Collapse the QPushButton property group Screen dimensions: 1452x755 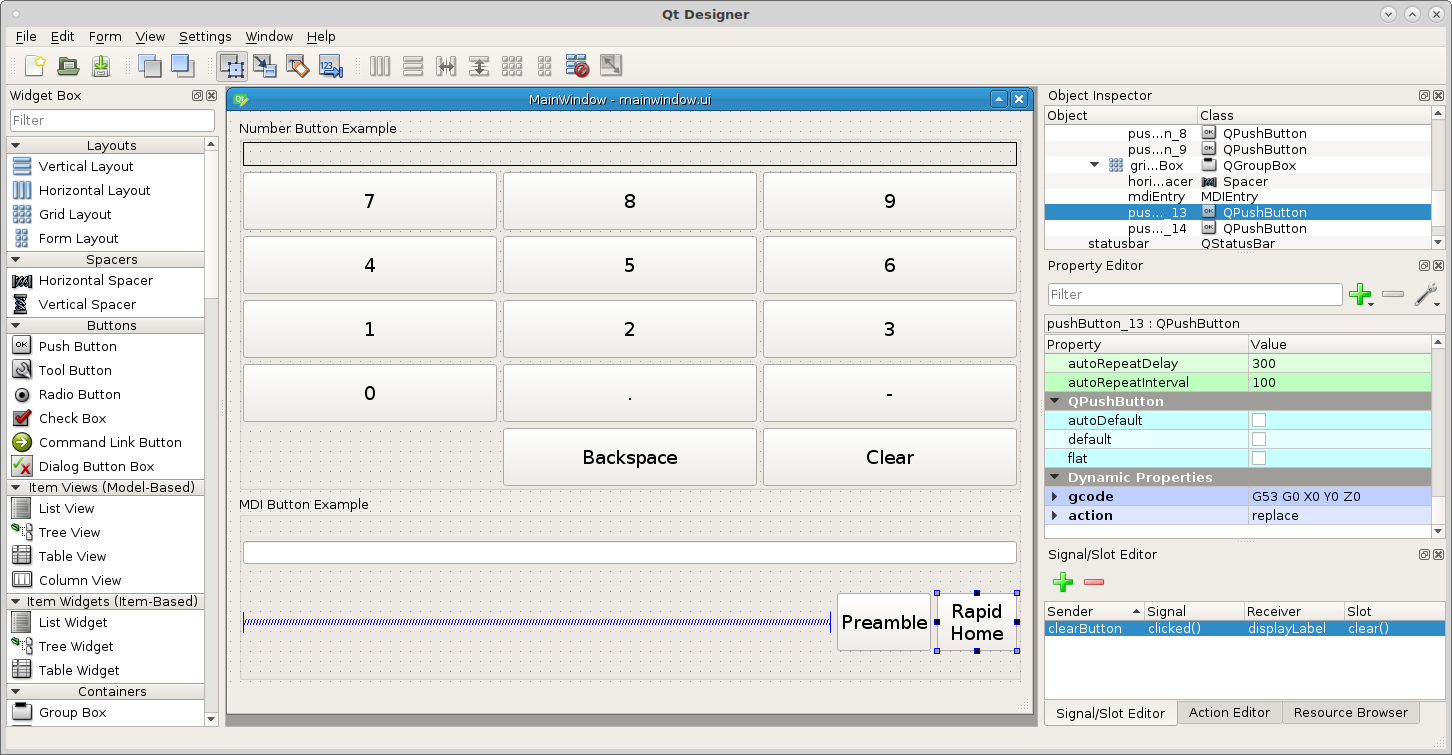(1054, 401)
